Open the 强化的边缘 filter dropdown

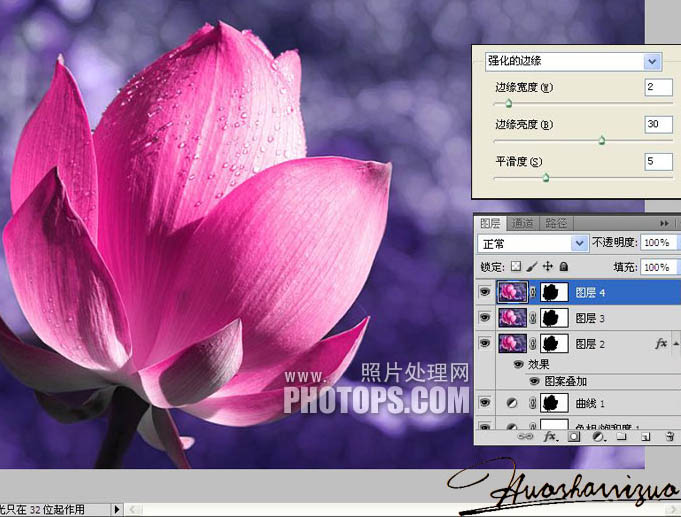[x=652, y=61]
